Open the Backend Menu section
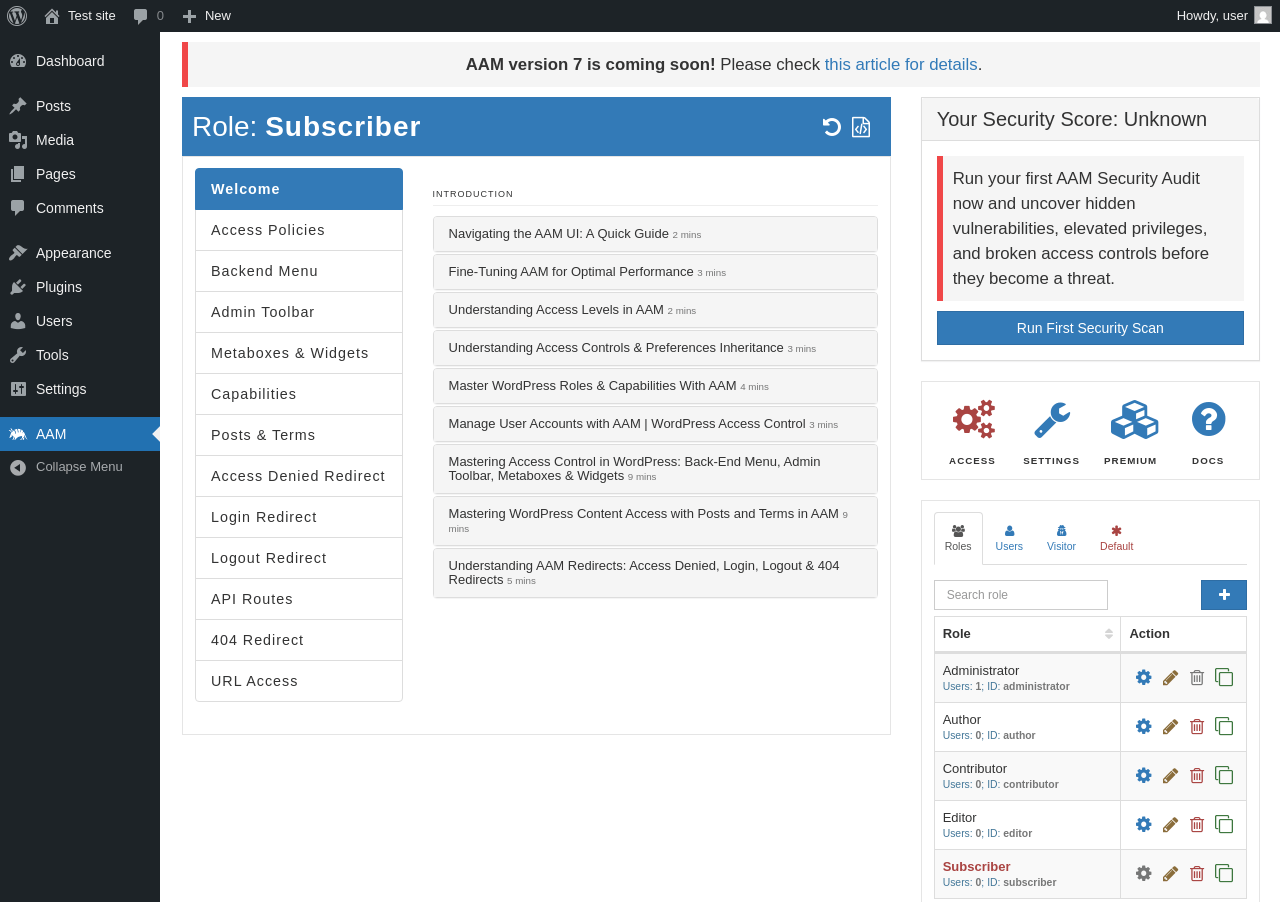This screenshot has width=1280, height=902. pos(299,271)
